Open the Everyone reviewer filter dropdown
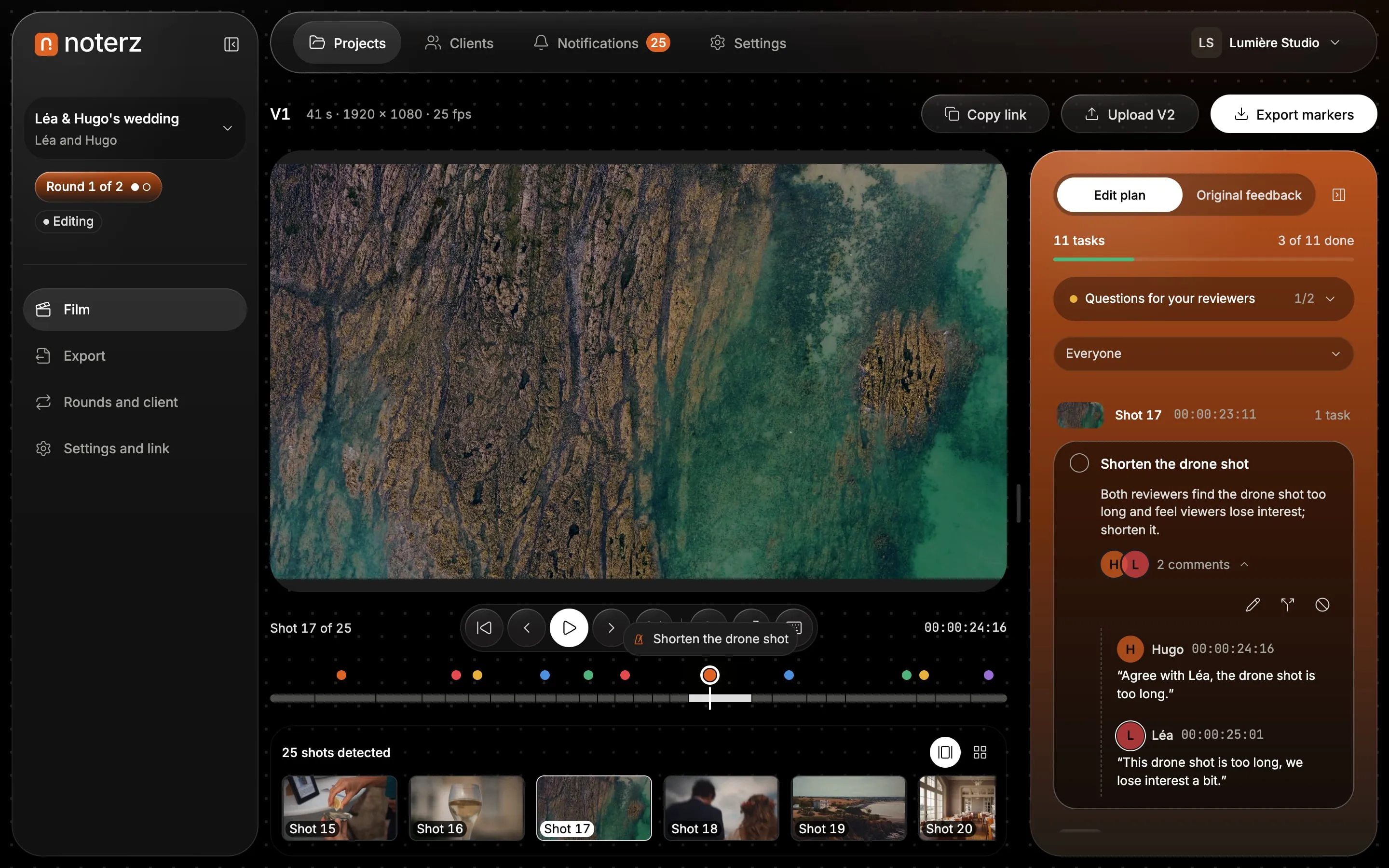The height and width of the screenshot is (868, 1389). 1203,353
